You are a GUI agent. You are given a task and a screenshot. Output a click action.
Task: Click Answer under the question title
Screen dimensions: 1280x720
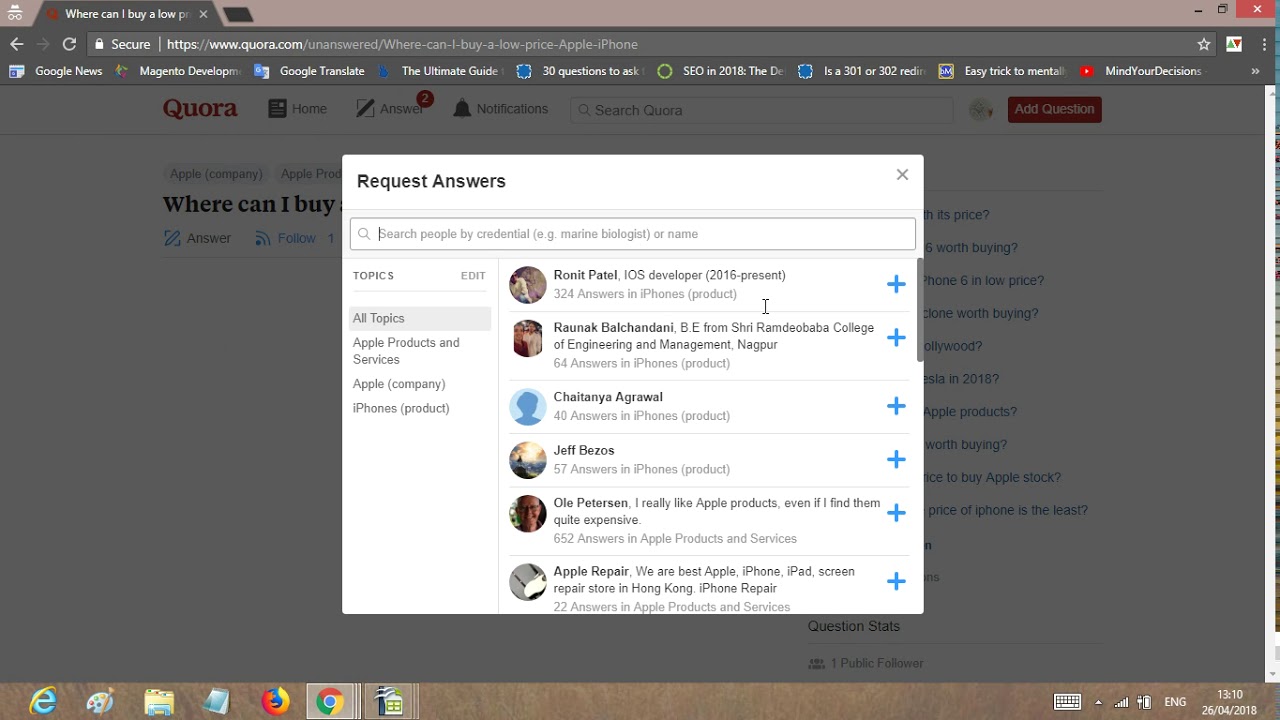197,238
